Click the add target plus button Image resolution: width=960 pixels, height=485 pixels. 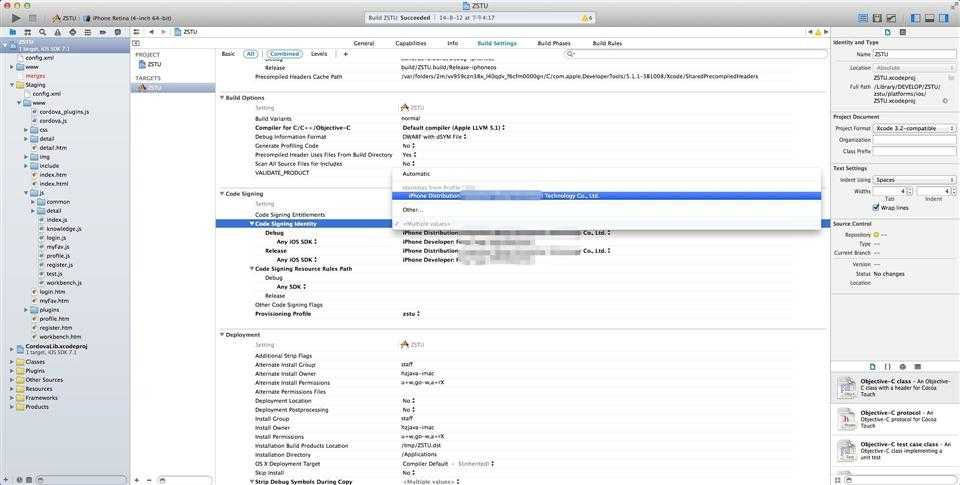(137, 480)
